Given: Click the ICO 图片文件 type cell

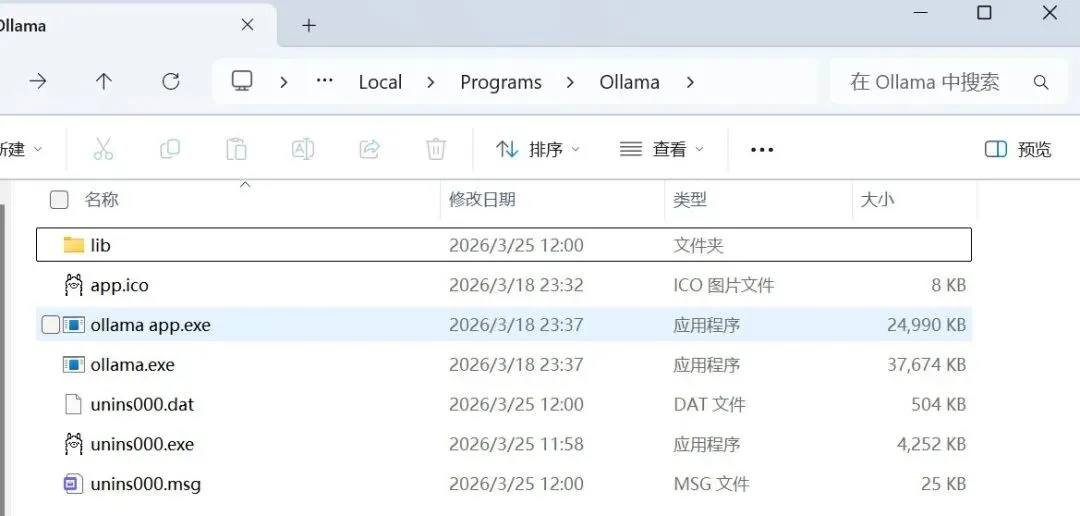Looking at the screenshot, I should (x=723, y=285).
